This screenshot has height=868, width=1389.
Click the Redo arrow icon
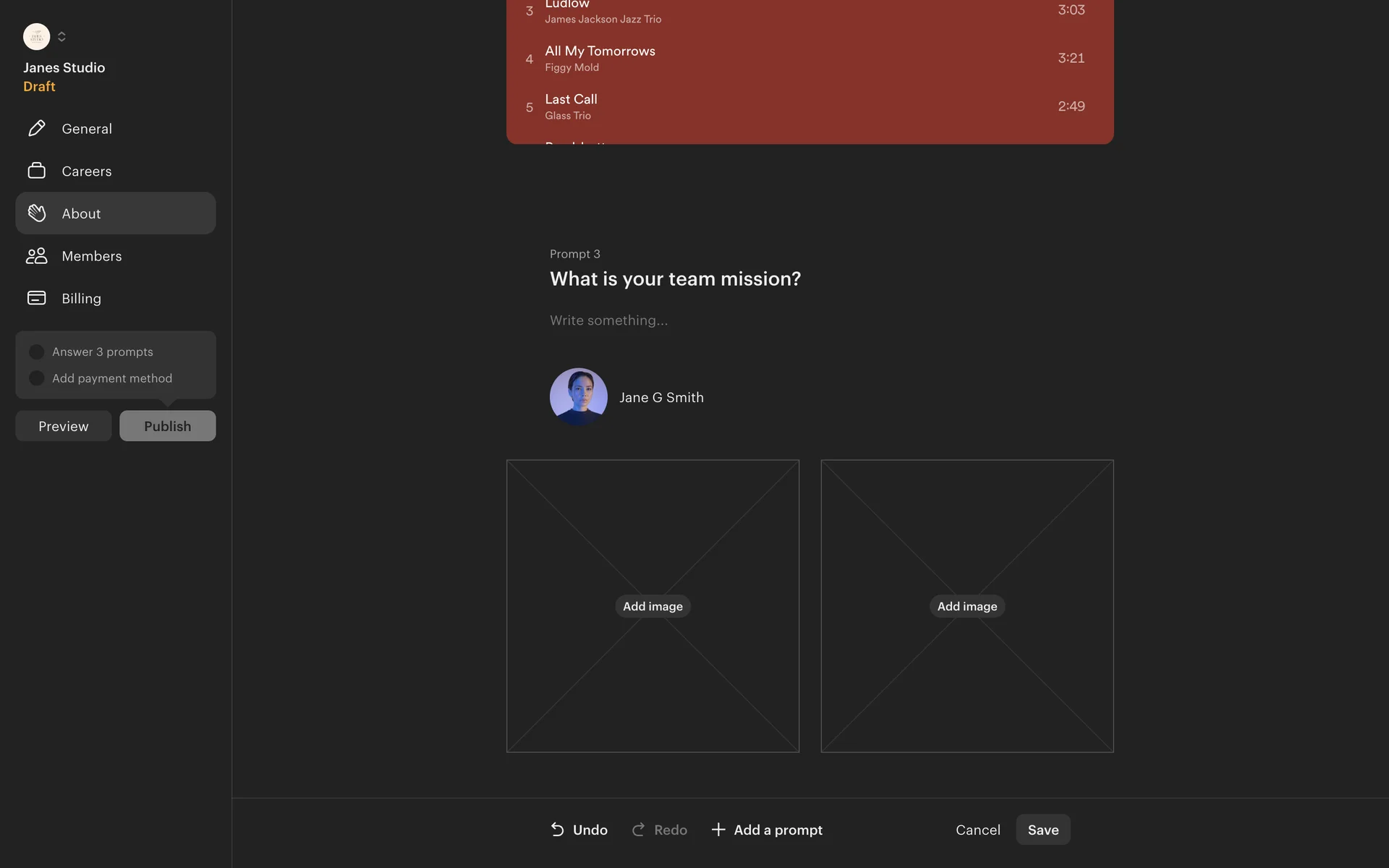638,830
